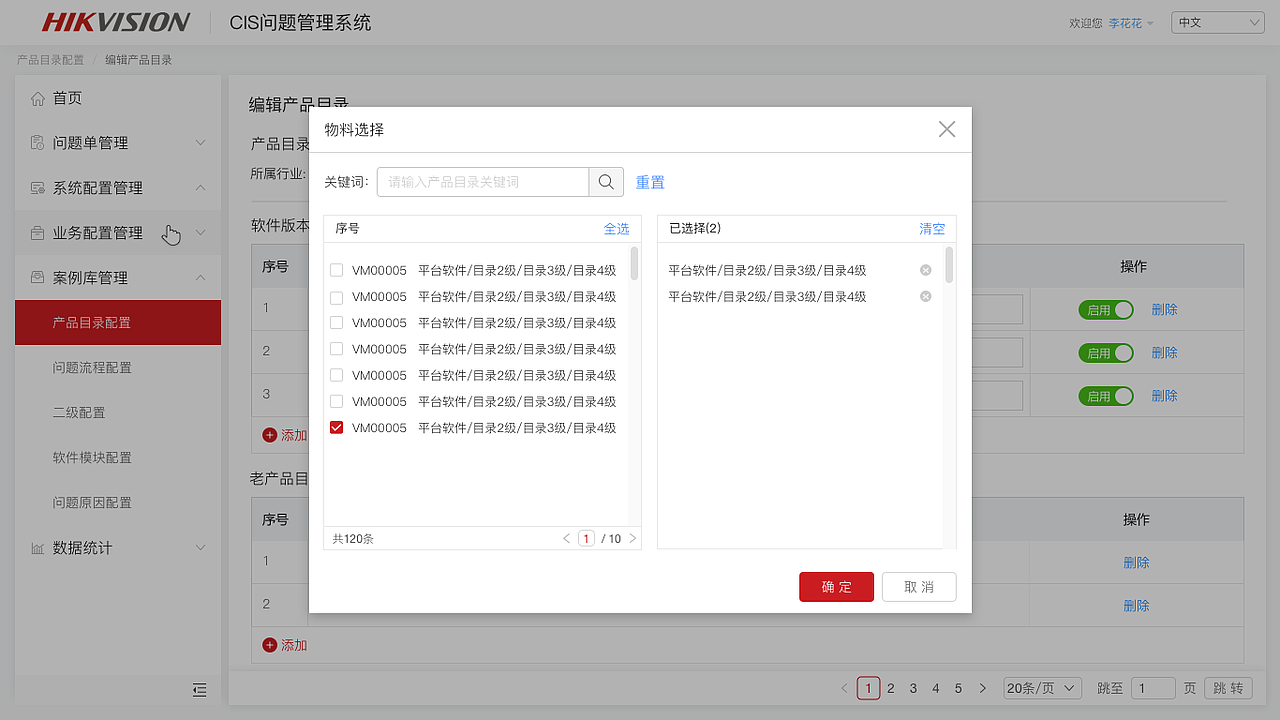Click the 案例库管理 folder icon
Image resolution: width=1280 pixels, height=720 pixels.
click(38, 277)
